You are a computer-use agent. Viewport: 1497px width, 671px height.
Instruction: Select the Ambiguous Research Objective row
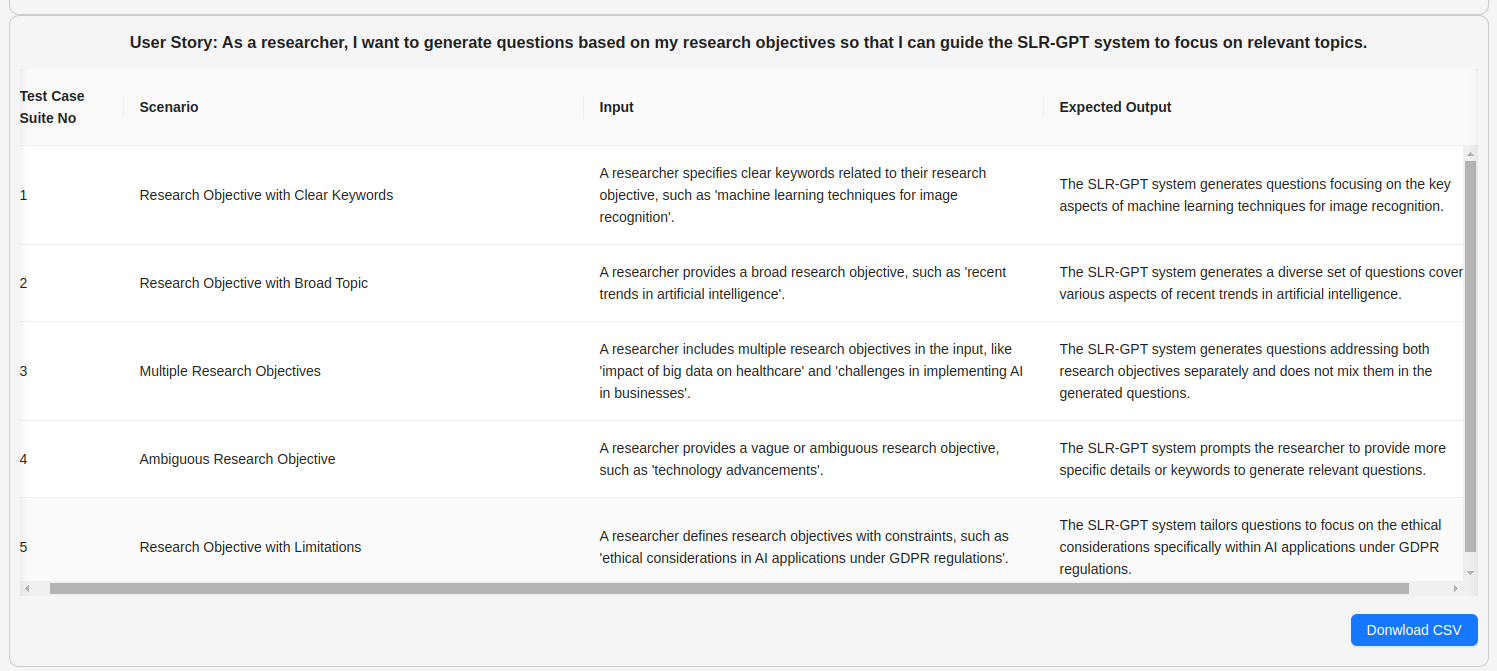742,459
